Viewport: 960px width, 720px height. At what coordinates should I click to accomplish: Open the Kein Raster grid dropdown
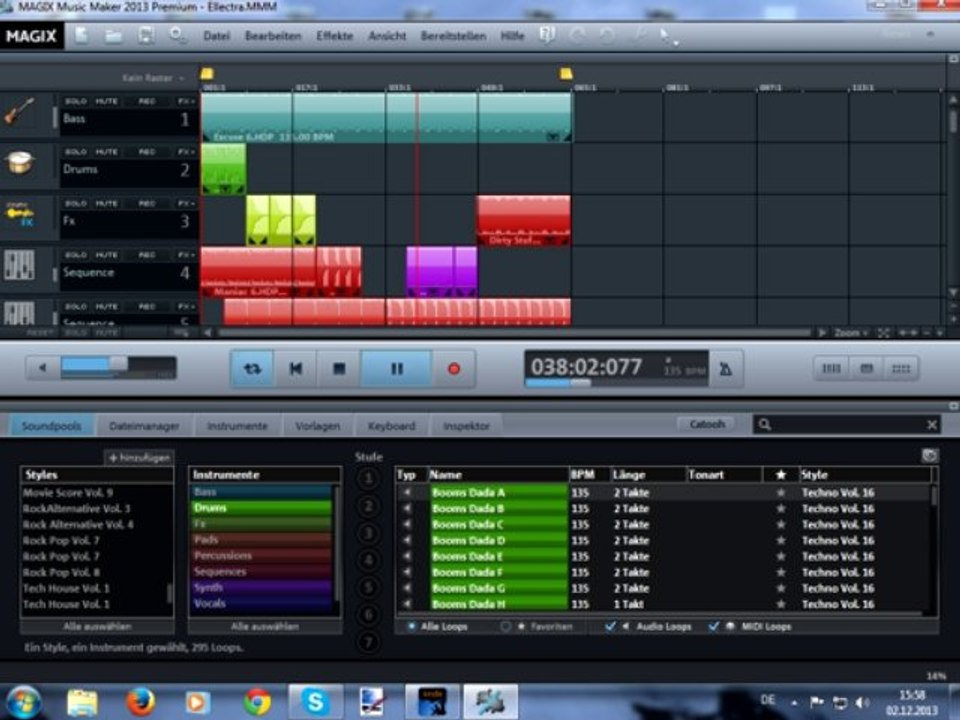[x=152, y=78]
